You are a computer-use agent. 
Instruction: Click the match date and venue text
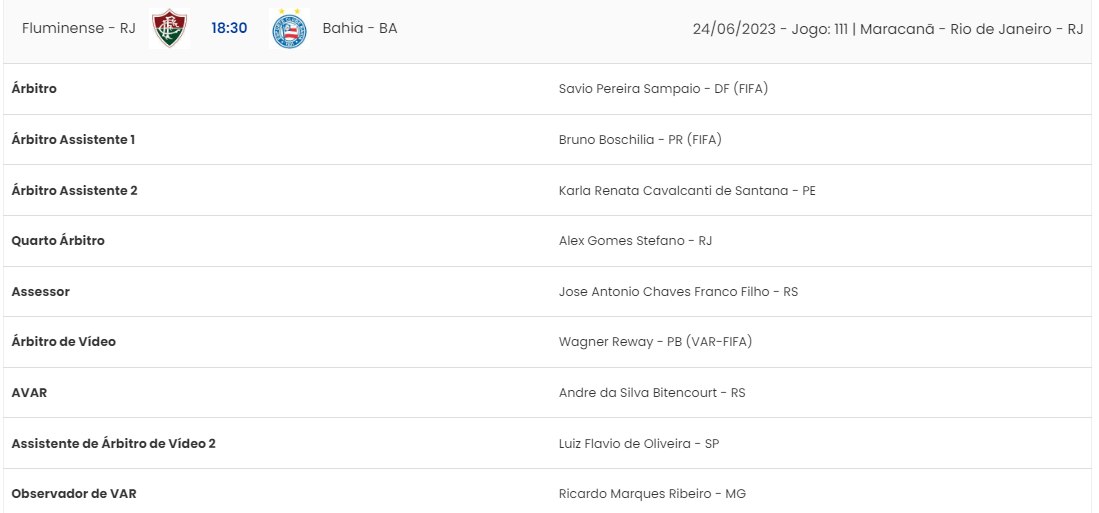tap(888, 29)
